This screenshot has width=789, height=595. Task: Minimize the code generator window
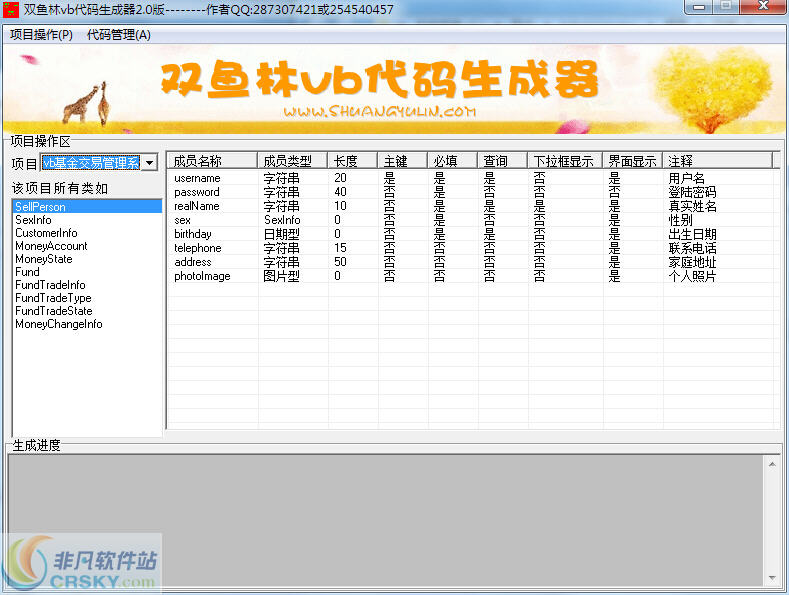[699, 7]
